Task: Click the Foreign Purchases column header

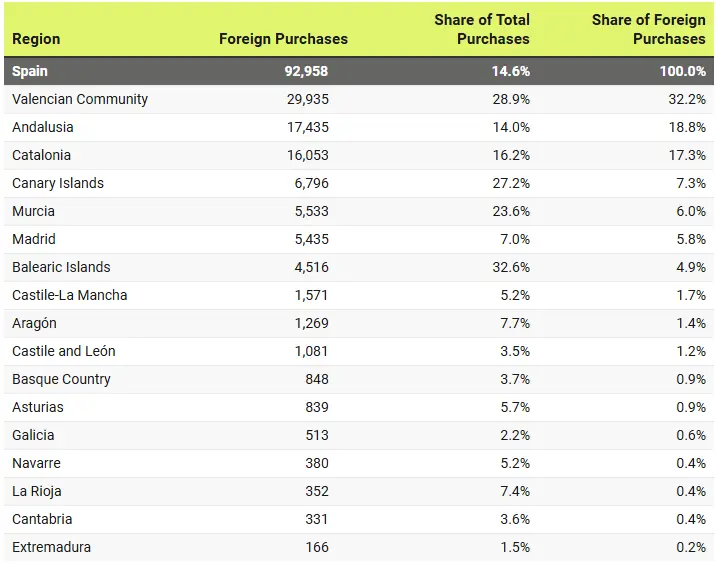Action: (x=283, y=39)
